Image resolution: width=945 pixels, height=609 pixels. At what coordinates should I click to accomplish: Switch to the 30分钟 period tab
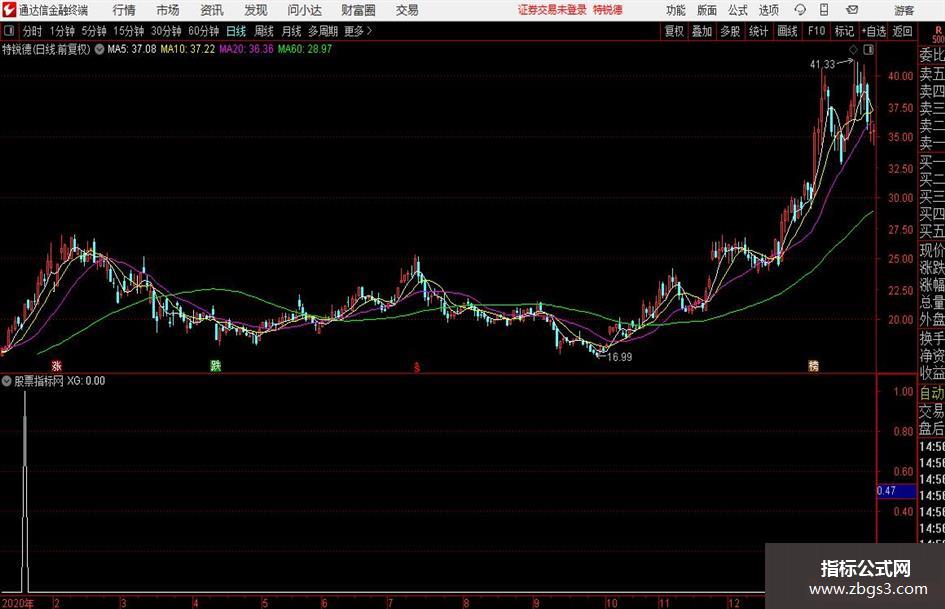(x=166, y=31)
